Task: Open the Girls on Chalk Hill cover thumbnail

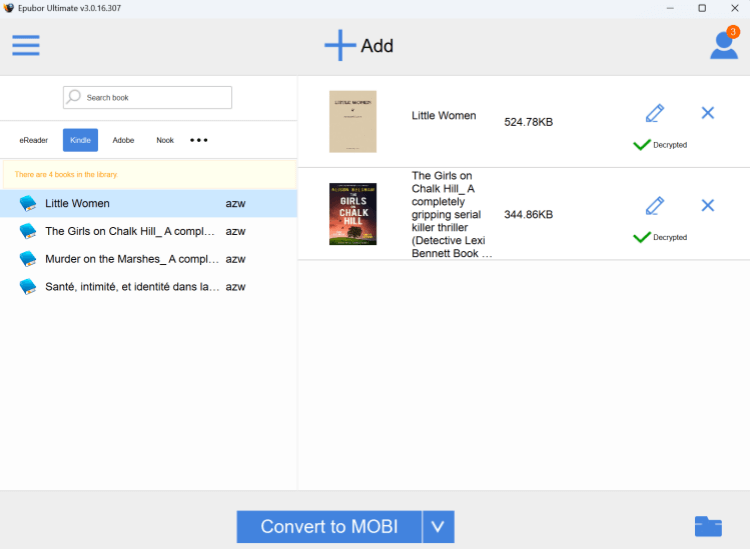Action: pyautogui.click(x=353, y=214)
